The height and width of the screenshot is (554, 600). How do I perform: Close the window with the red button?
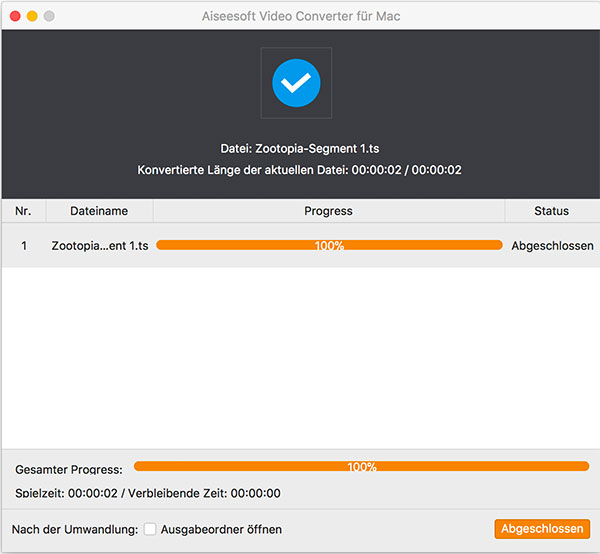[15, 16]
